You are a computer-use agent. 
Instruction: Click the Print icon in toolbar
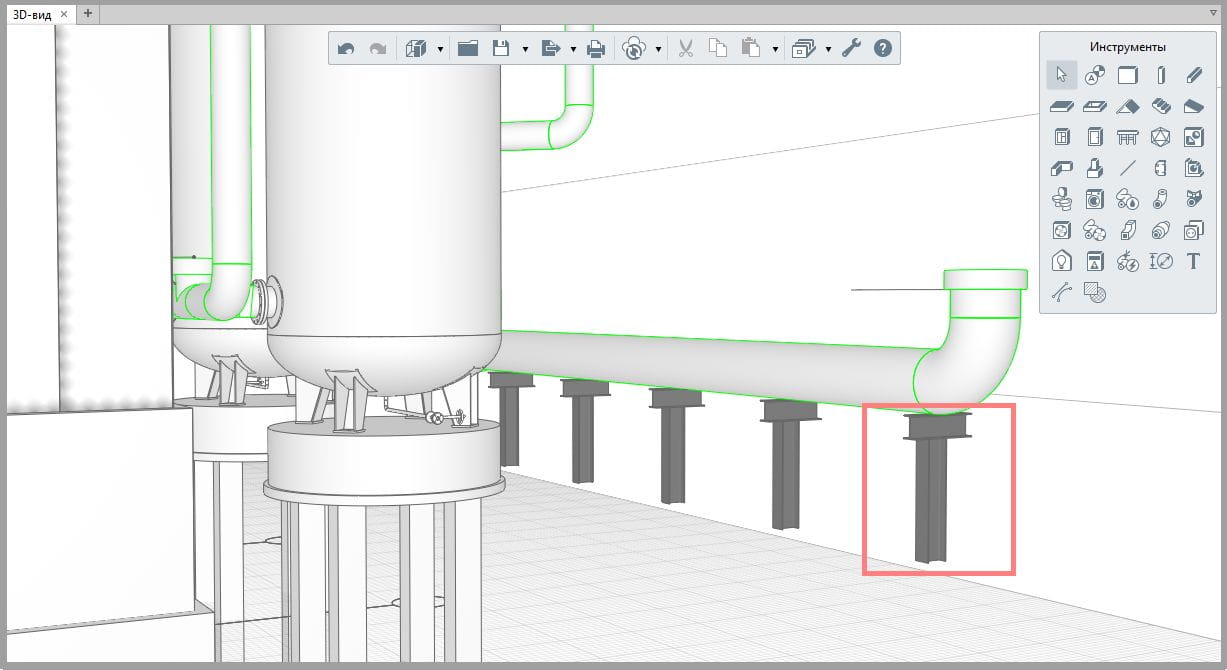click(596, 48)
